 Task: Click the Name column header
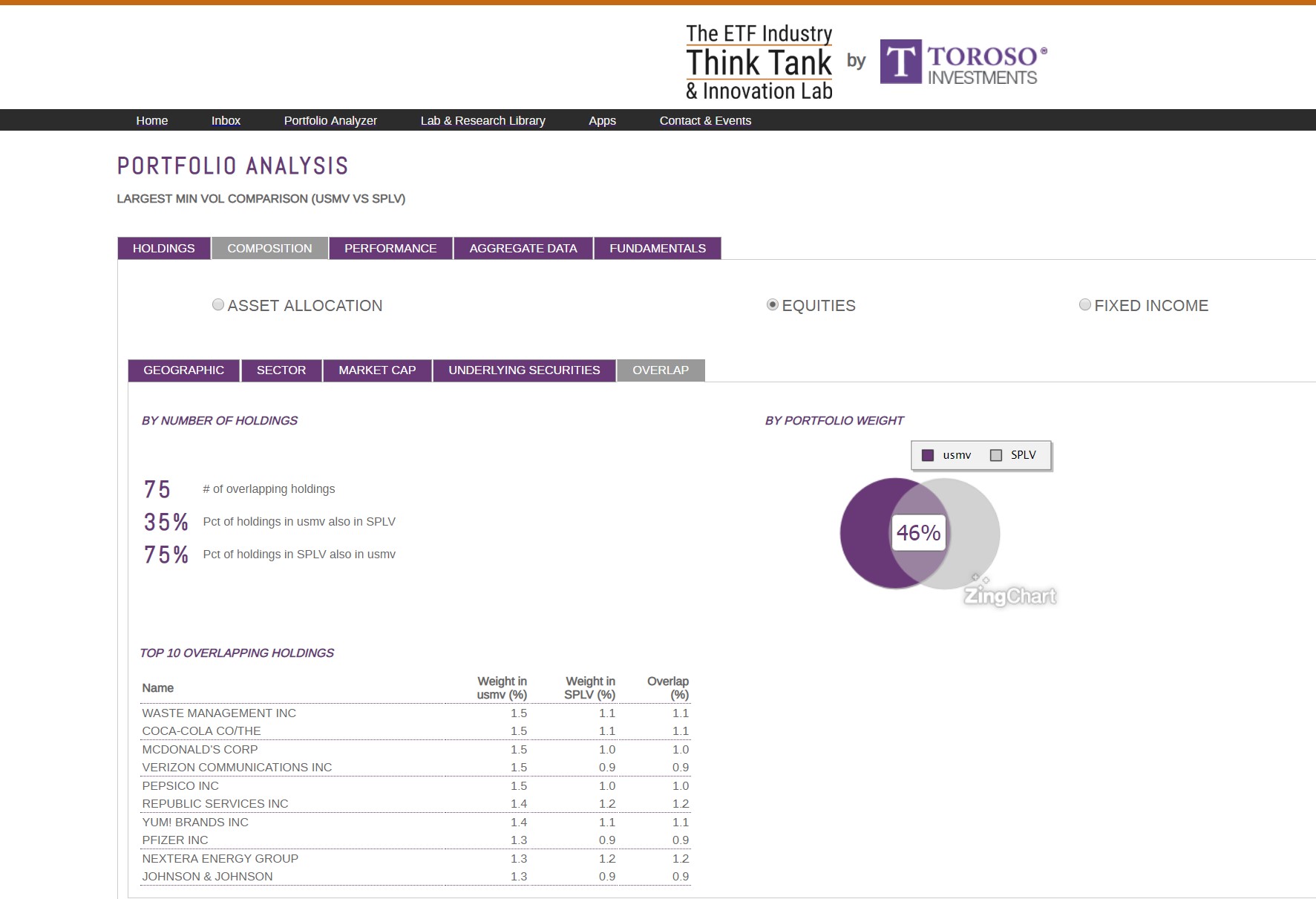coord(158,688)
